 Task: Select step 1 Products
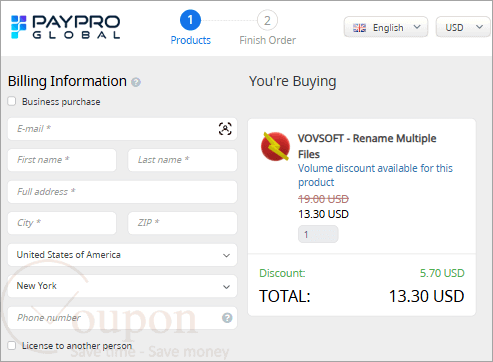(190, 20)
